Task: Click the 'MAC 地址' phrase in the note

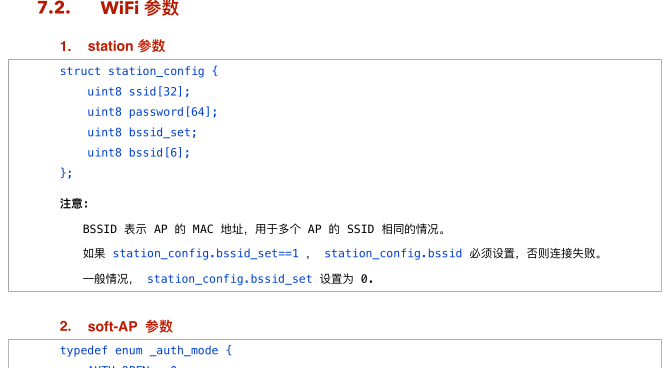Action: point(218,229)
